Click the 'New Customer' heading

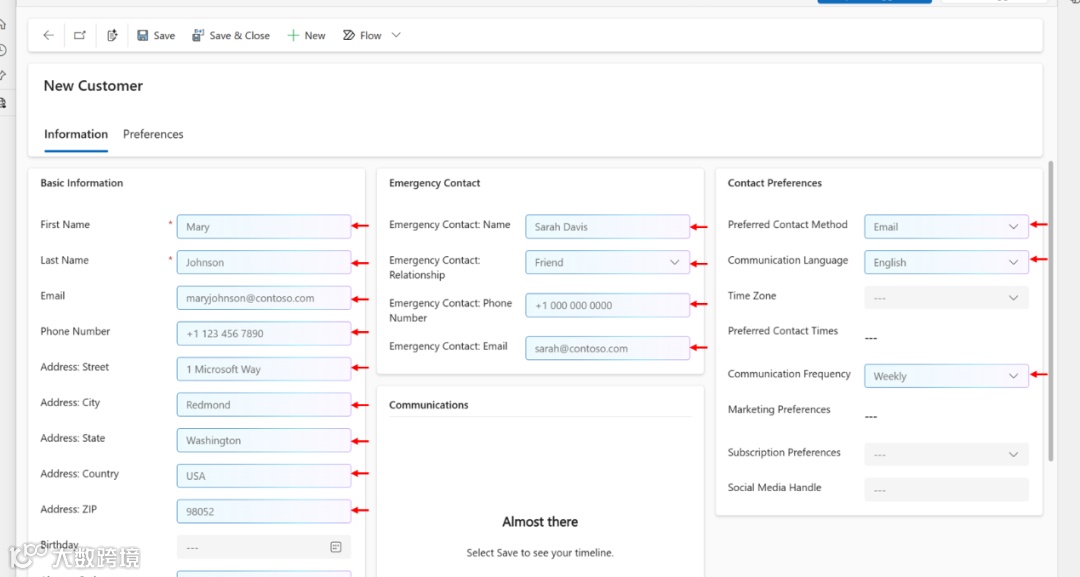click(93, 86)
